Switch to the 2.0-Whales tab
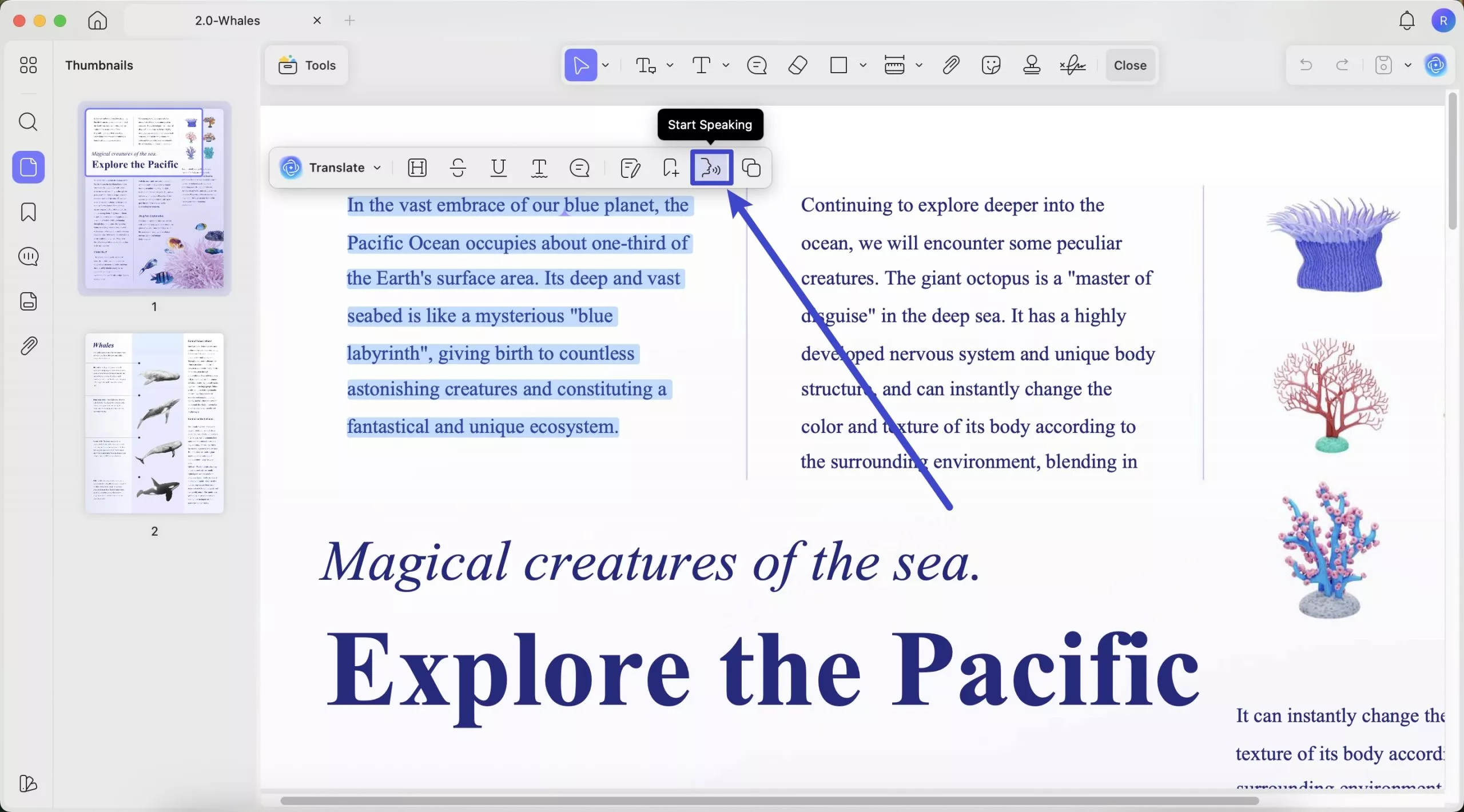The height and width of the screenshot is (812, 1464). (x=227, y=21)
